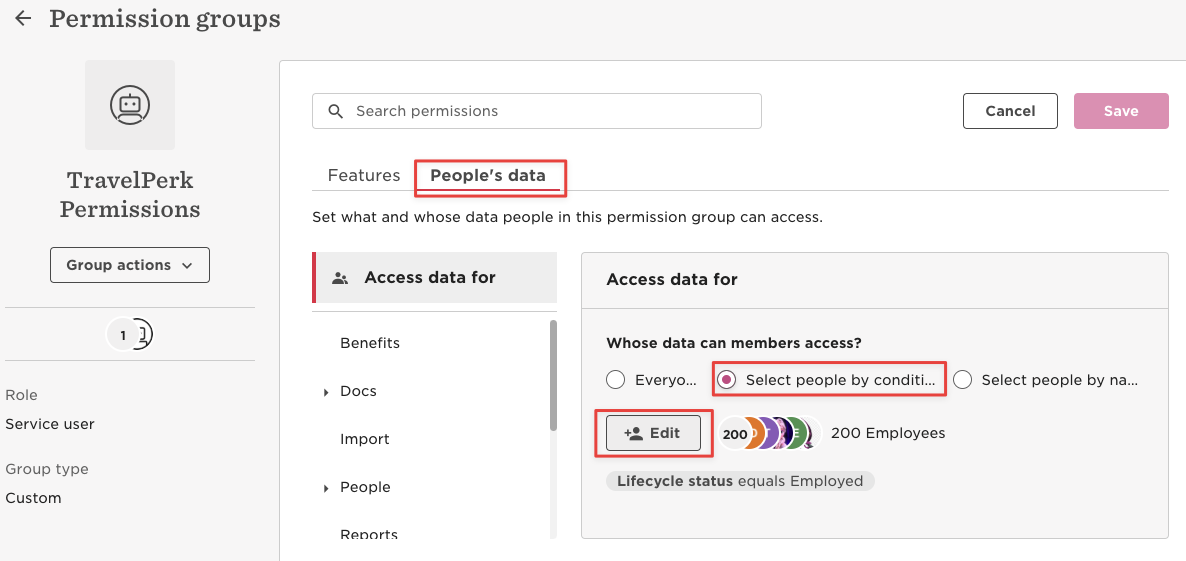Click the add-person icon on Edit button
1186x561 pixels.
tap(633, 433)
